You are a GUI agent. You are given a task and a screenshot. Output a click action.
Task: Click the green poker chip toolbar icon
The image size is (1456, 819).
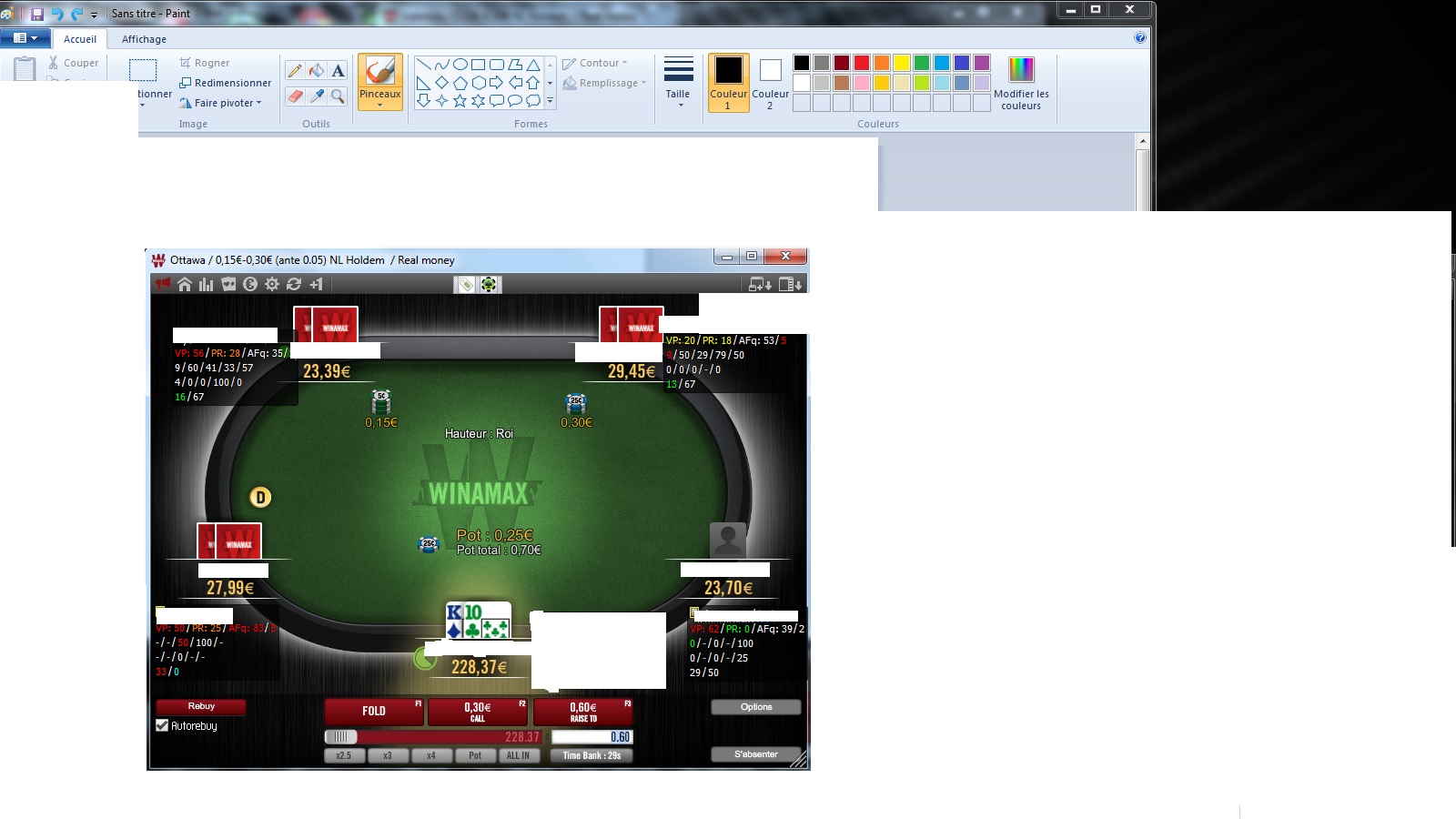[x=490, y=285]
